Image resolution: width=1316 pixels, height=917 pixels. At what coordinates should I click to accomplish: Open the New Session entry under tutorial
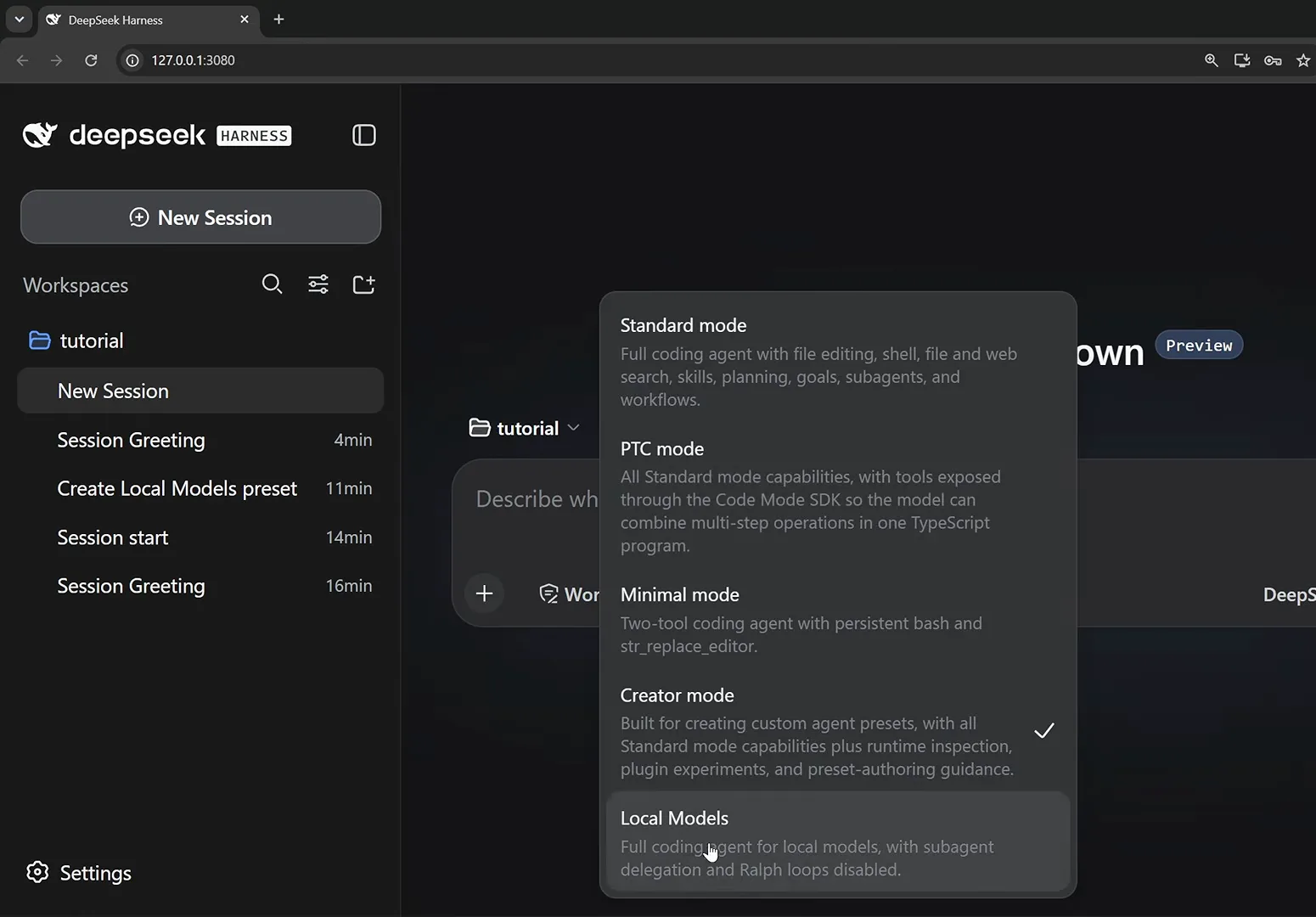(200, 391)
